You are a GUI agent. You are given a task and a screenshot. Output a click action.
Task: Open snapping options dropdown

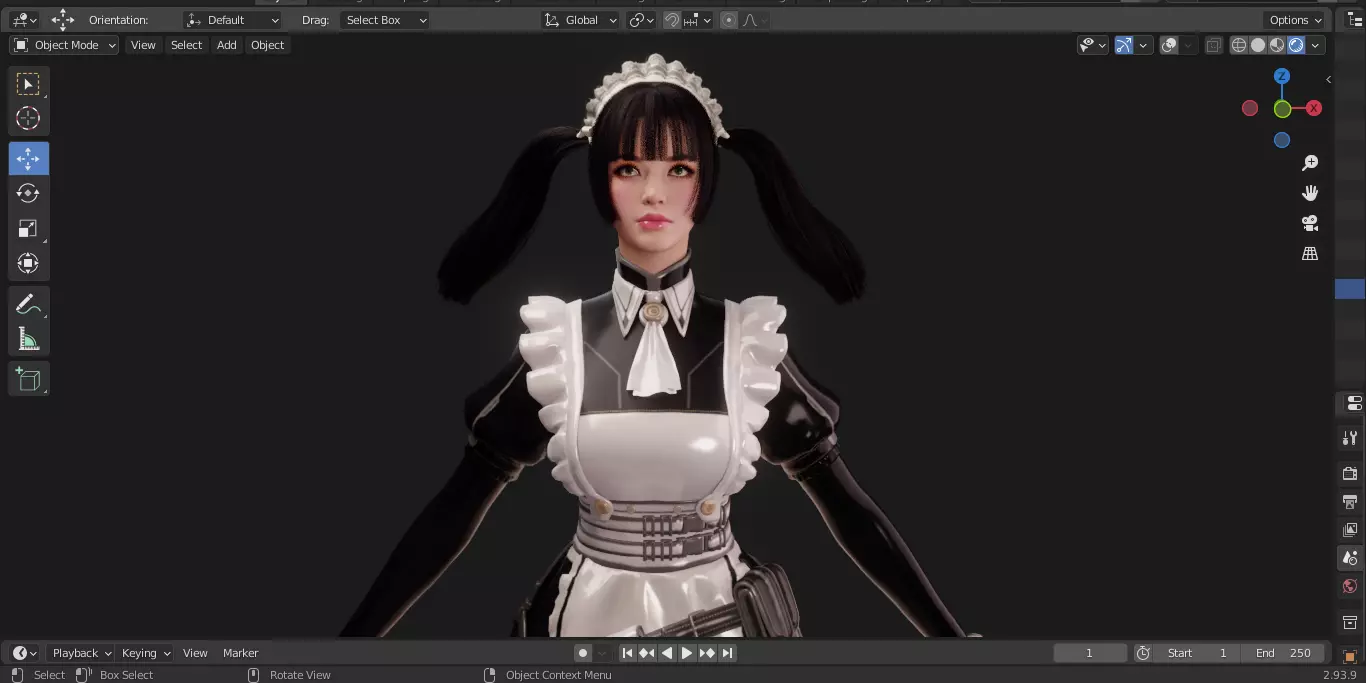click(698, 20)
